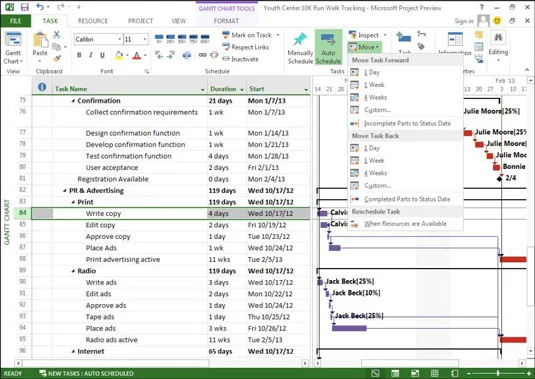The height and width of the screenshot is (379, 535).
Task: Apply Italic formatting
Action: pos(90,55)
